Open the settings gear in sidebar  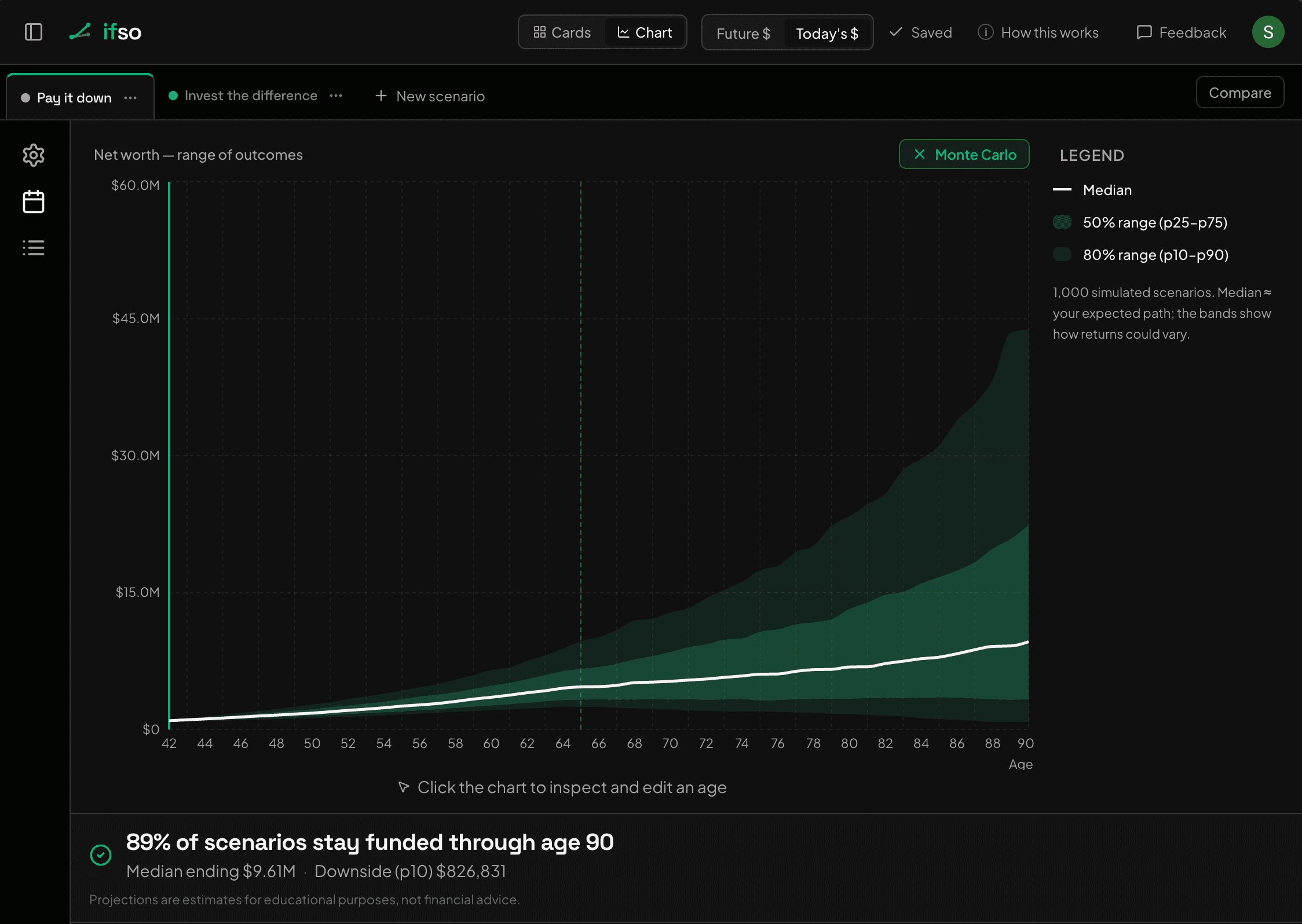click(34, 155)
